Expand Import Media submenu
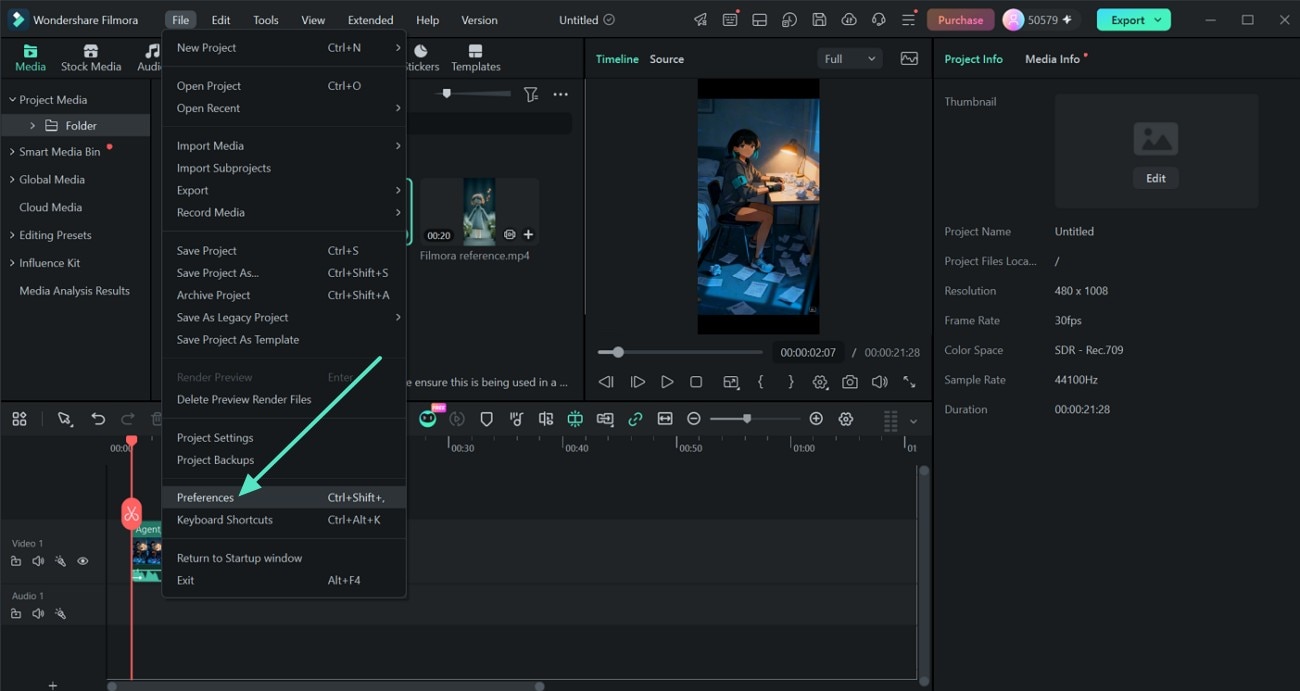The width and height of the screenshot is (1300, 691). [398, 146]
